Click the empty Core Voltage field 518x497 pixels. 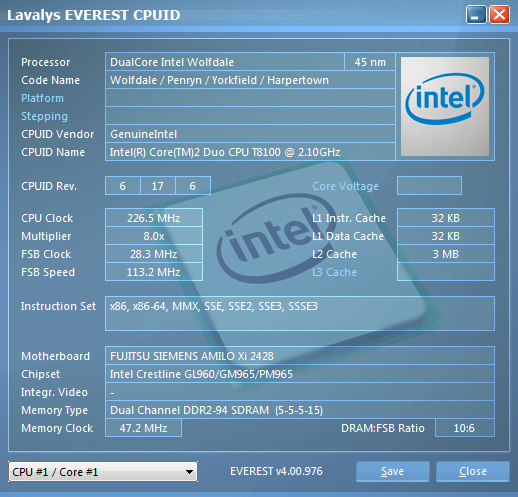pos(429,186)
